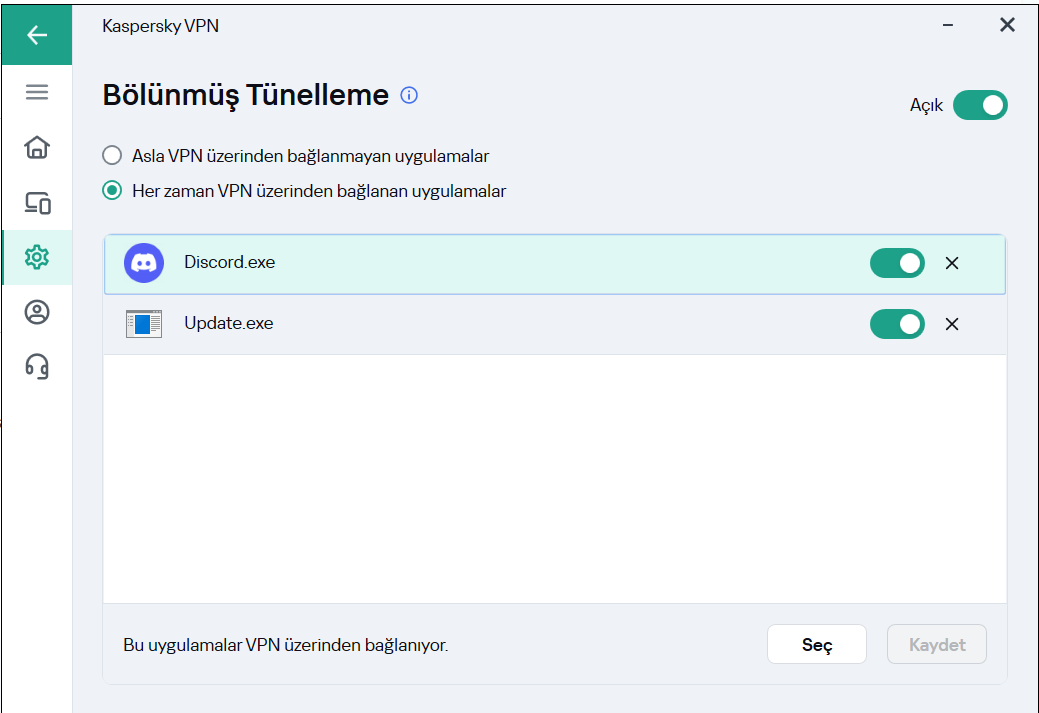This screenshot has width=1039, height=713.
Task: Show info about Bölünmüş Tünelleme
Action: [409, 95]
